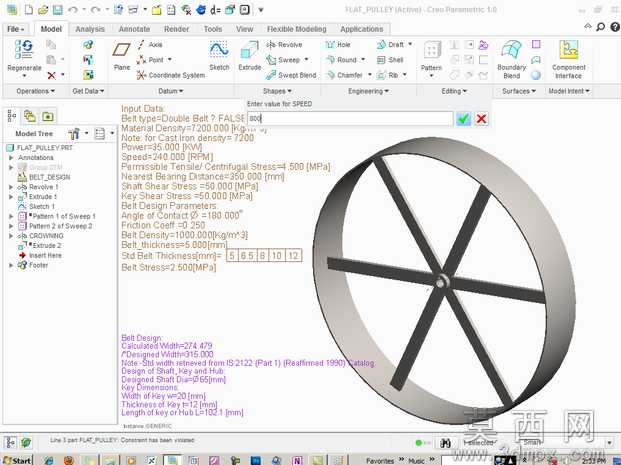The image size is (621, 465).
Task: Switch to the Analysis tab
Action: (x=90, y=29)
